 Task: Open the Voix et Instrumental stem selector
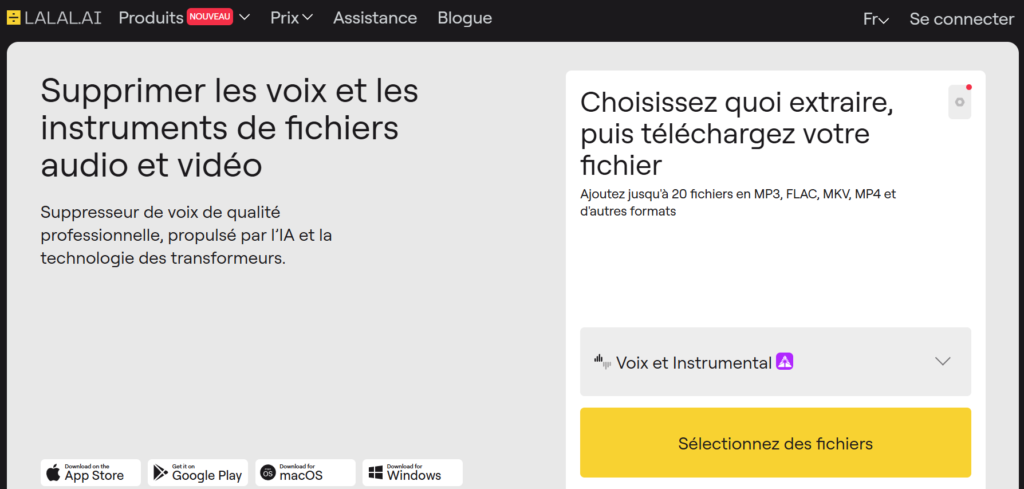[775, 362]
